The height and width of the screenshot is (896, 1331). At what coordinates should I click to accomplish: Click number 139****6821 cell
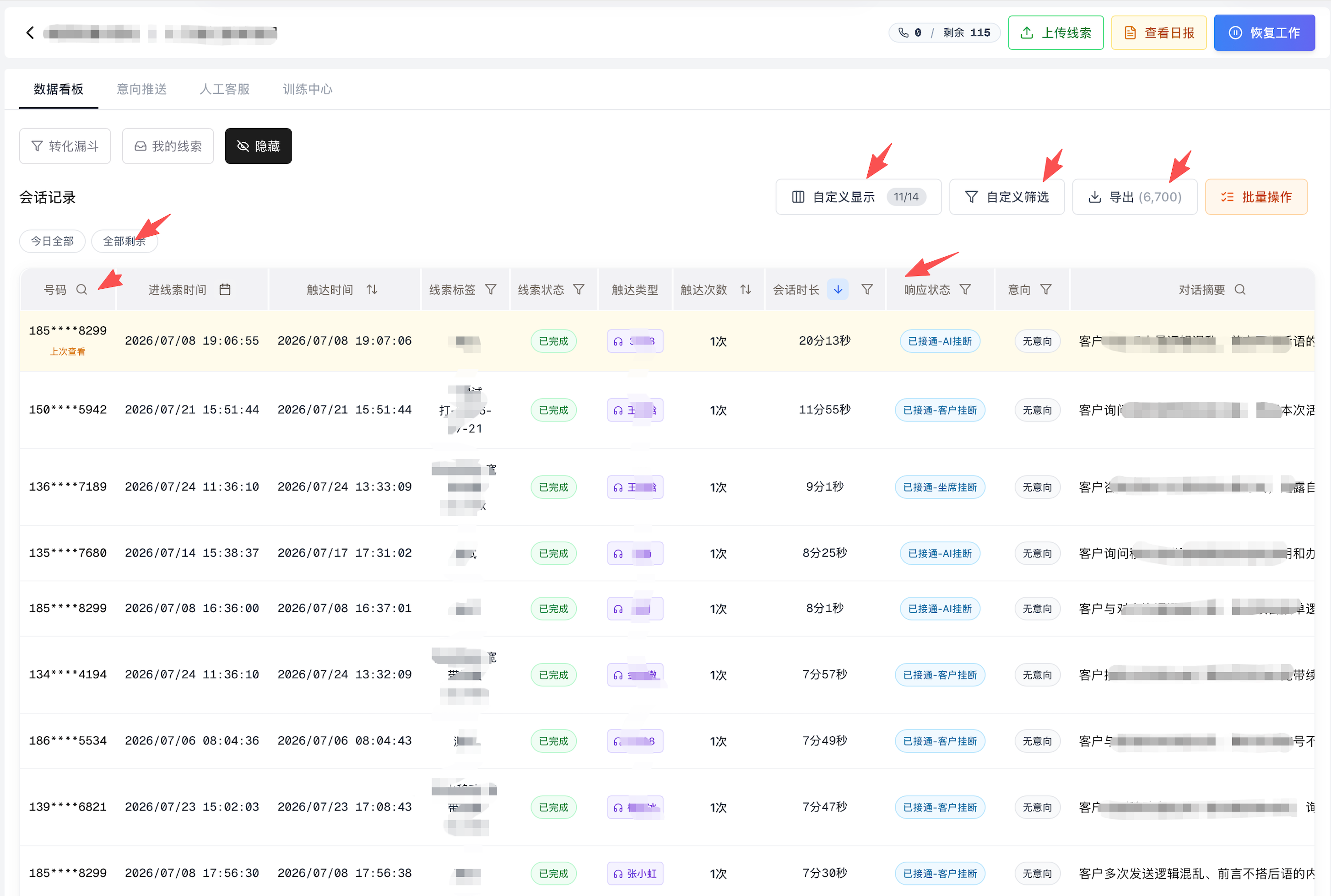click(68, 807)
